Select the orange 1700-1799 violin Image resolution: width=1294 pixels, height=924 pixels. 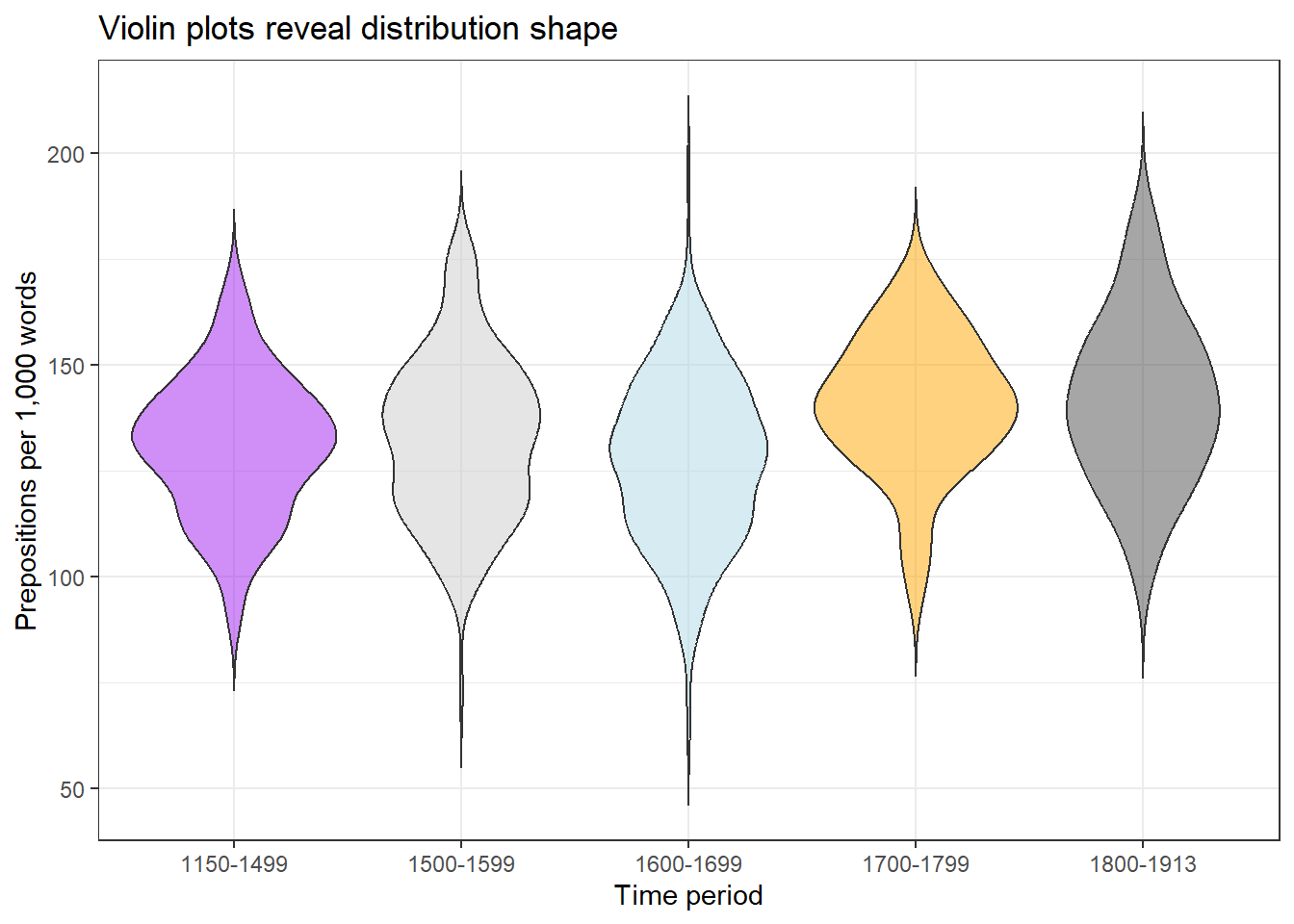click(916, 406)
